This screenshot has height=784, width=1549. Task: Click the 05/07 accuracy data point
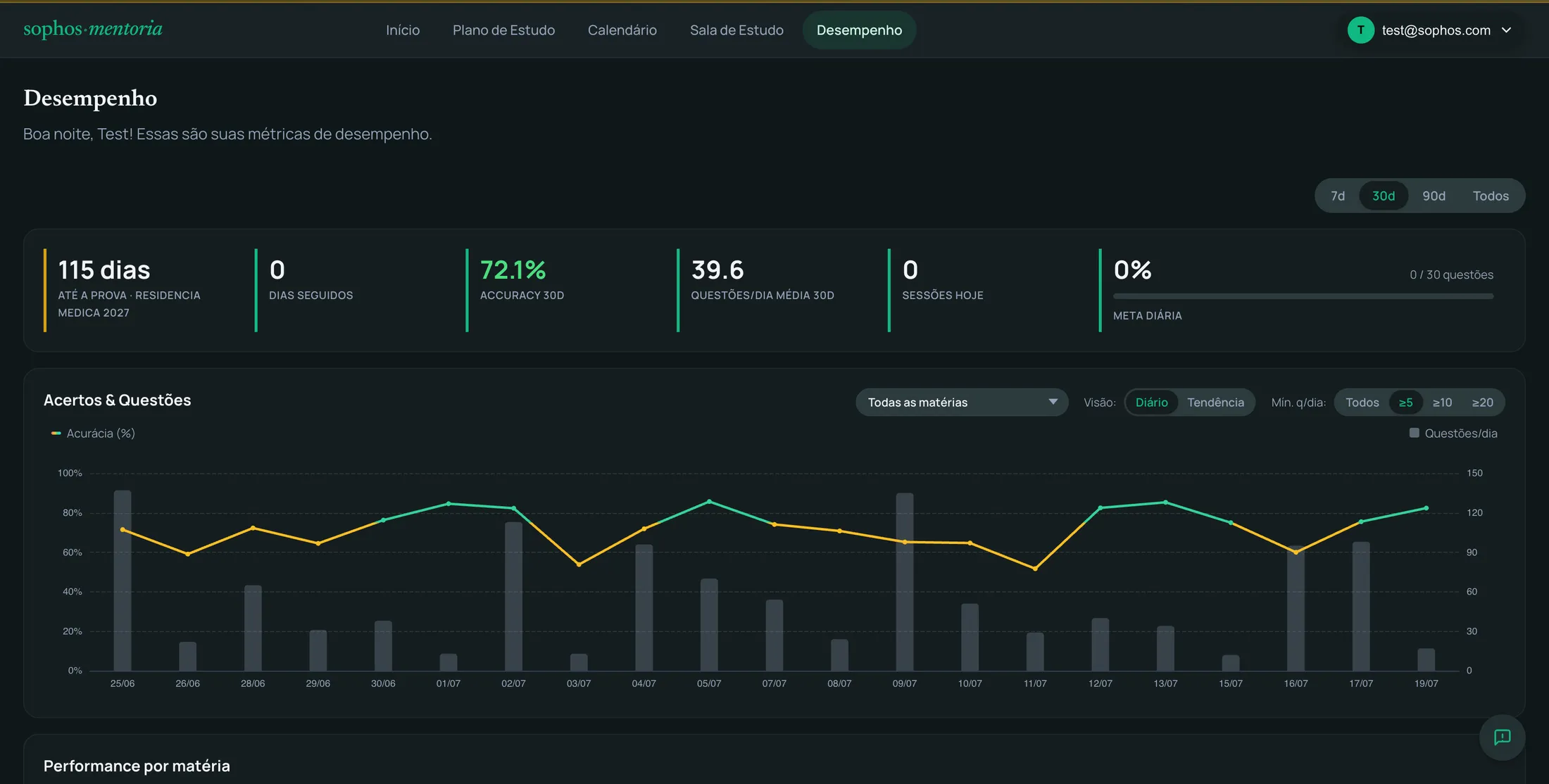[709, 502]
